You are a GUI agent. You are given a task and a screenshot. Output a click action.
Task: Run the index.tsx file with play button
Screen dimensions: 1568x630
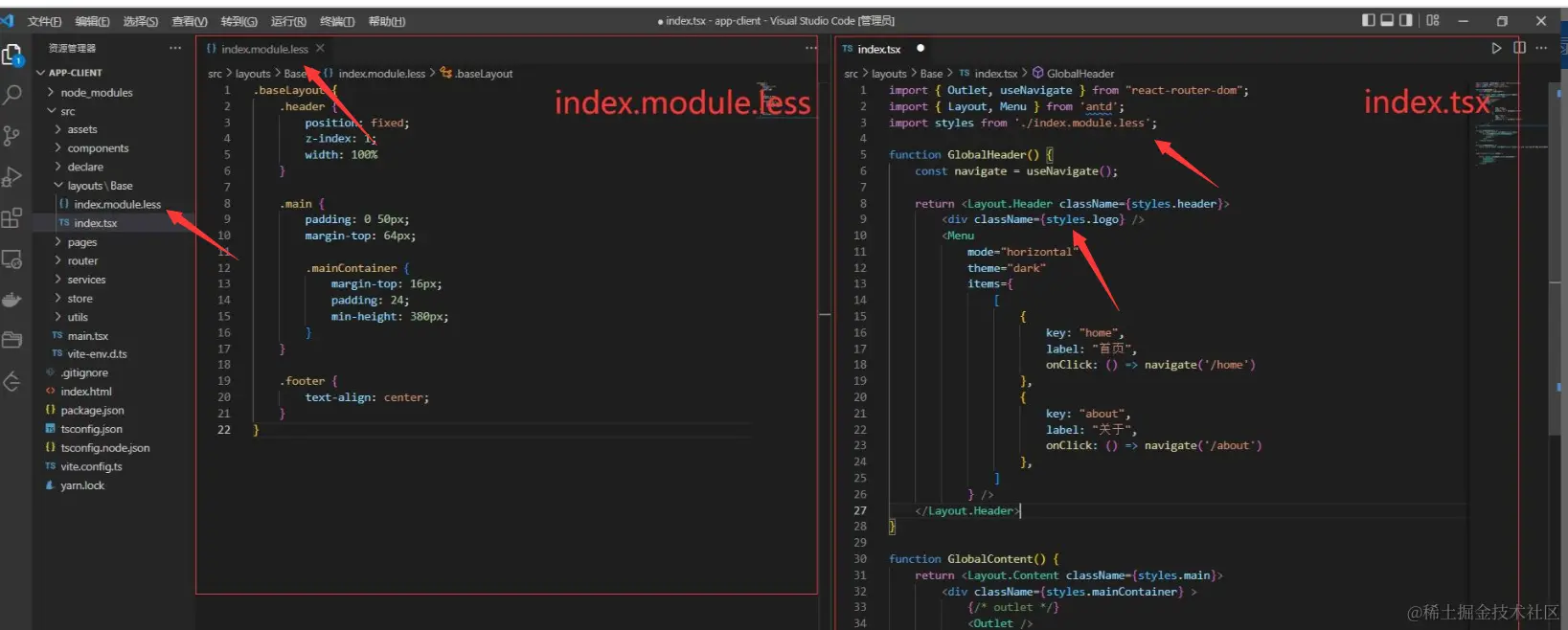(1496, 48)
